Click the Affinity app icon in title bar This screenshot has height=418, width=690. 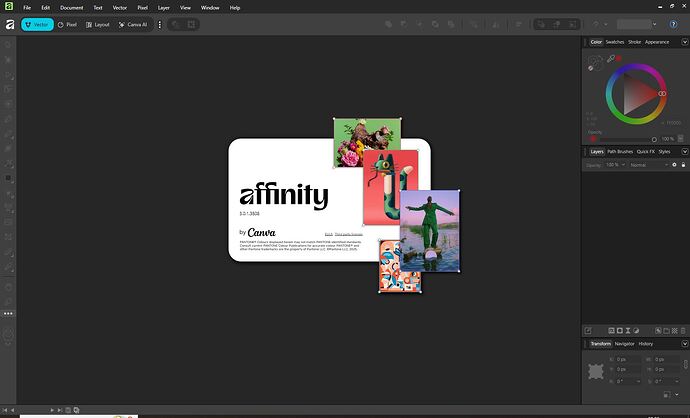9,6
